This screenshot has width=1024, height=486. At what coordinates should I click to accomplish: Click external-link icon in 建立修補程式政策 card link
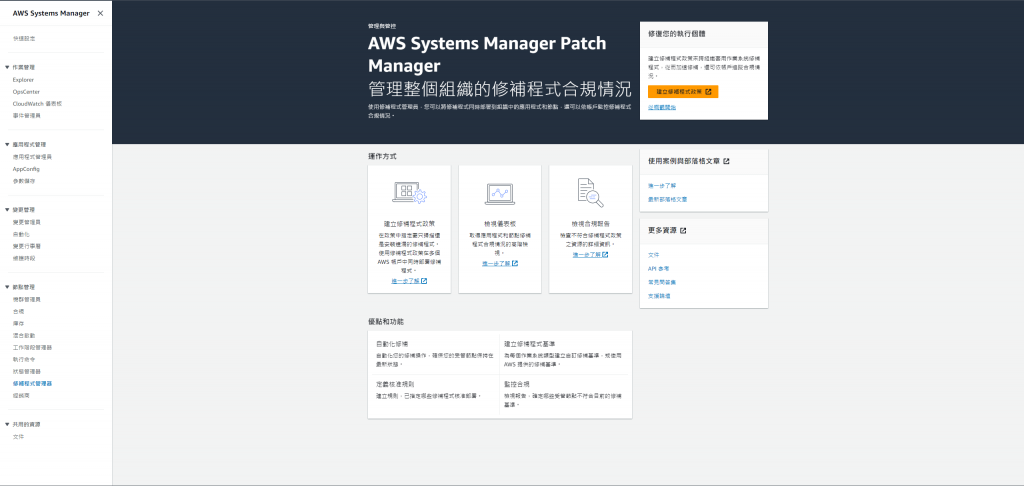click(x=424, y=281)
